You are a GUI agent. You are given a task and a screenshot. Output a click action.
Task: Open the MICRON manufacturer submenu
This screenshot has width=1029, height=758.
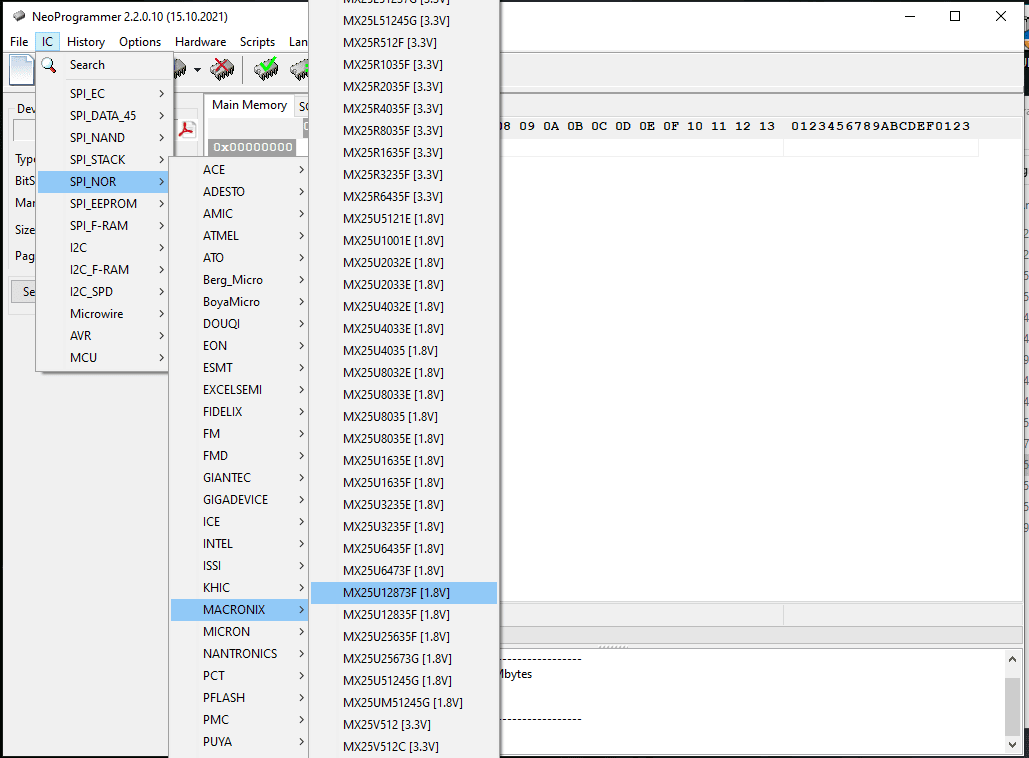(x=240, y=631)
